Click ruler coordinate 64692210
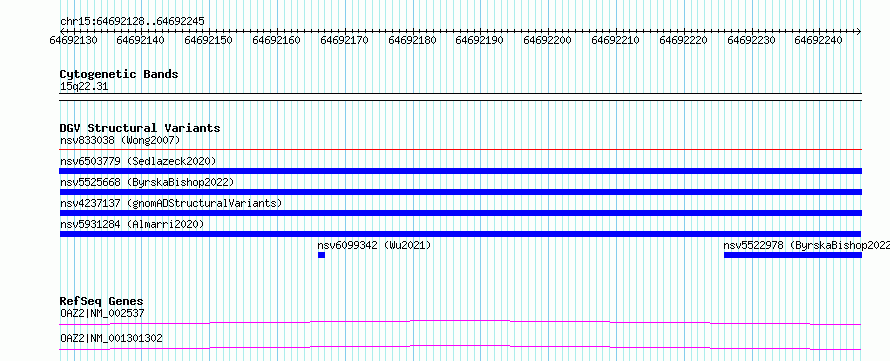Screen dimensions: 890x361 tap(615, 40)
